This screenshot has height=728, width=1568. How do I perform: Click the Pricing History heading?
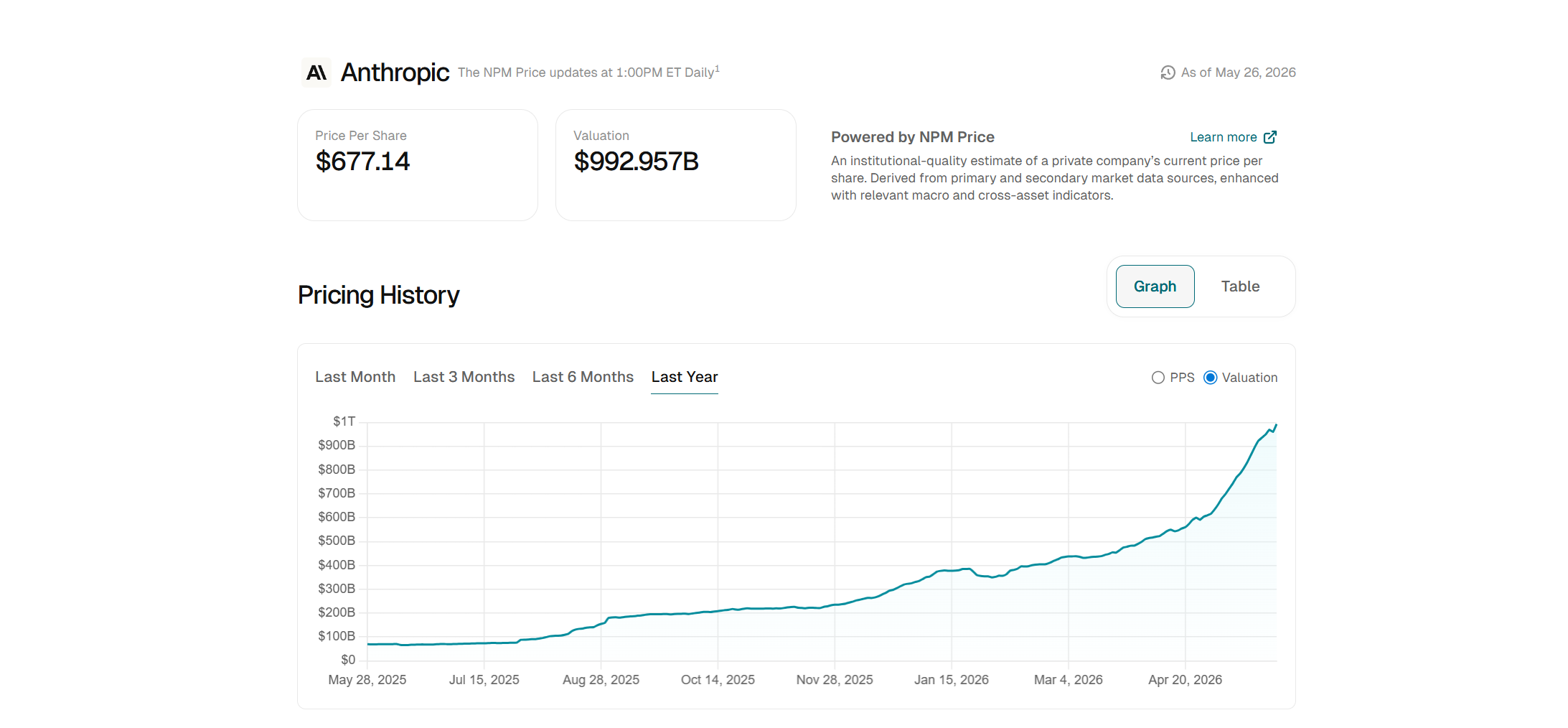[x=378, y=295]
